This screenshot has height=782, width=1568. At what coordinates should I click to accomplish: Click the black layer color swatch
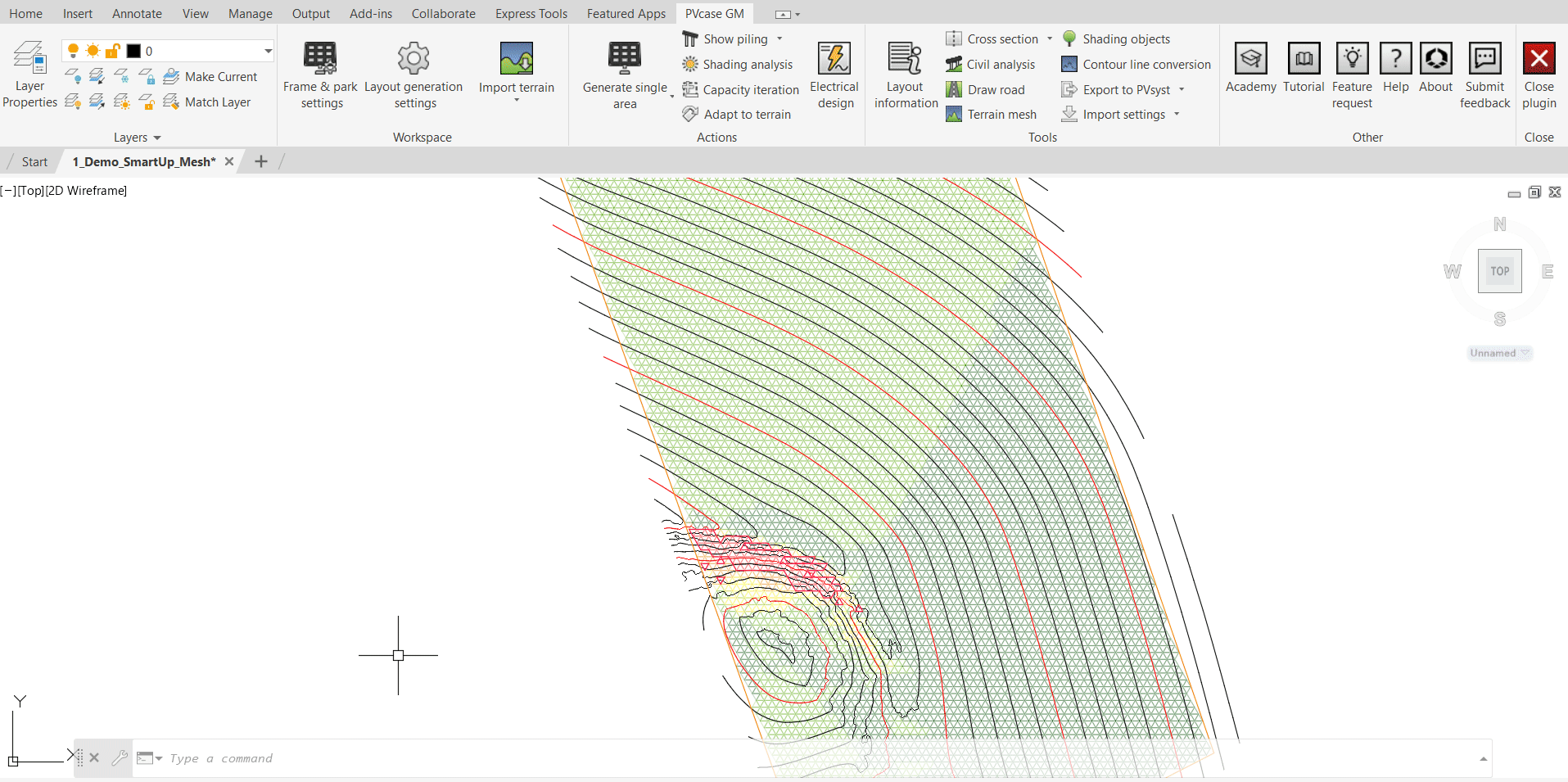click(133, 50)
